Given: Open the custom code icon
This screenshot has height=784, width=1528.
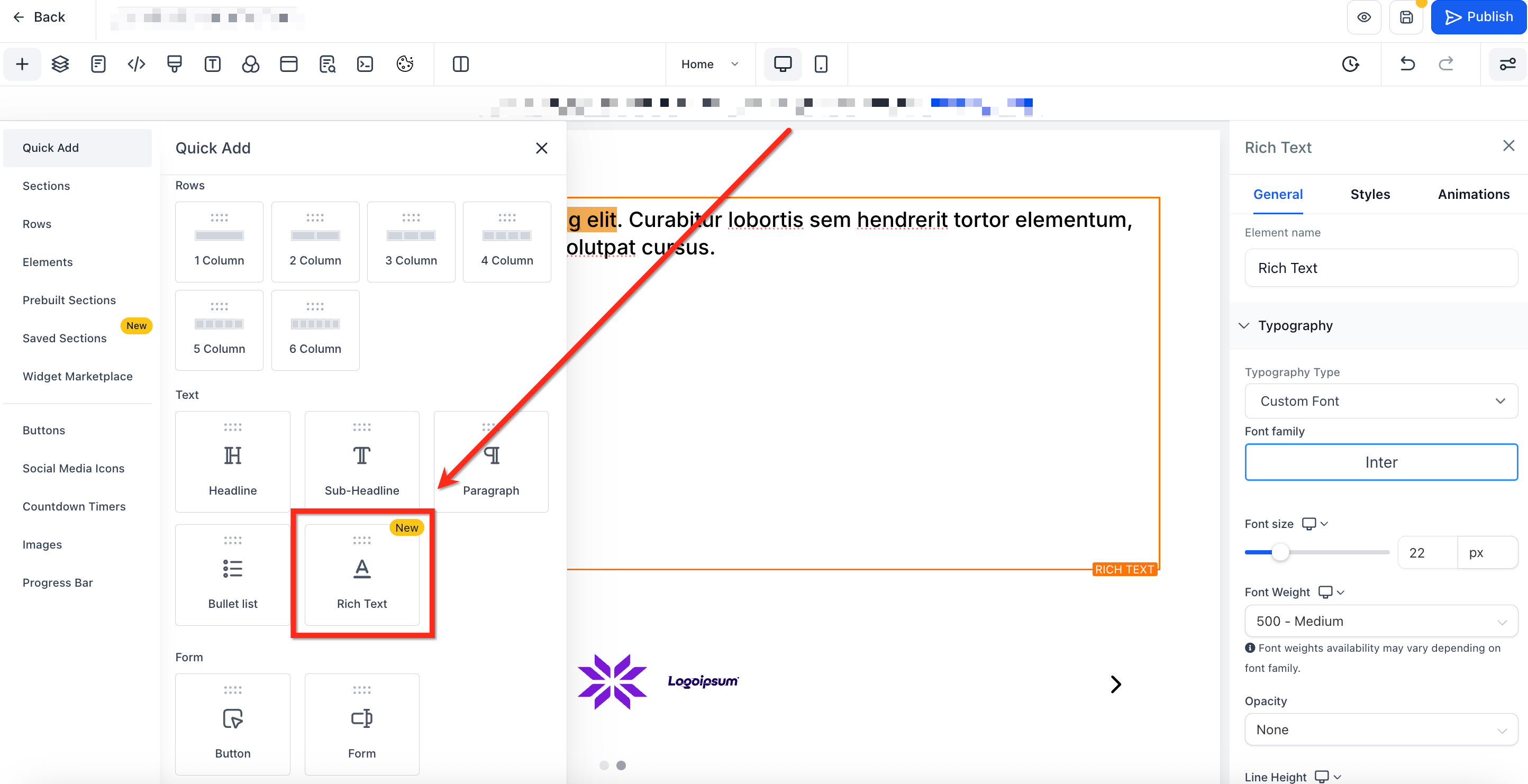Looking at the screenshot, I should (x=137, y=64).
